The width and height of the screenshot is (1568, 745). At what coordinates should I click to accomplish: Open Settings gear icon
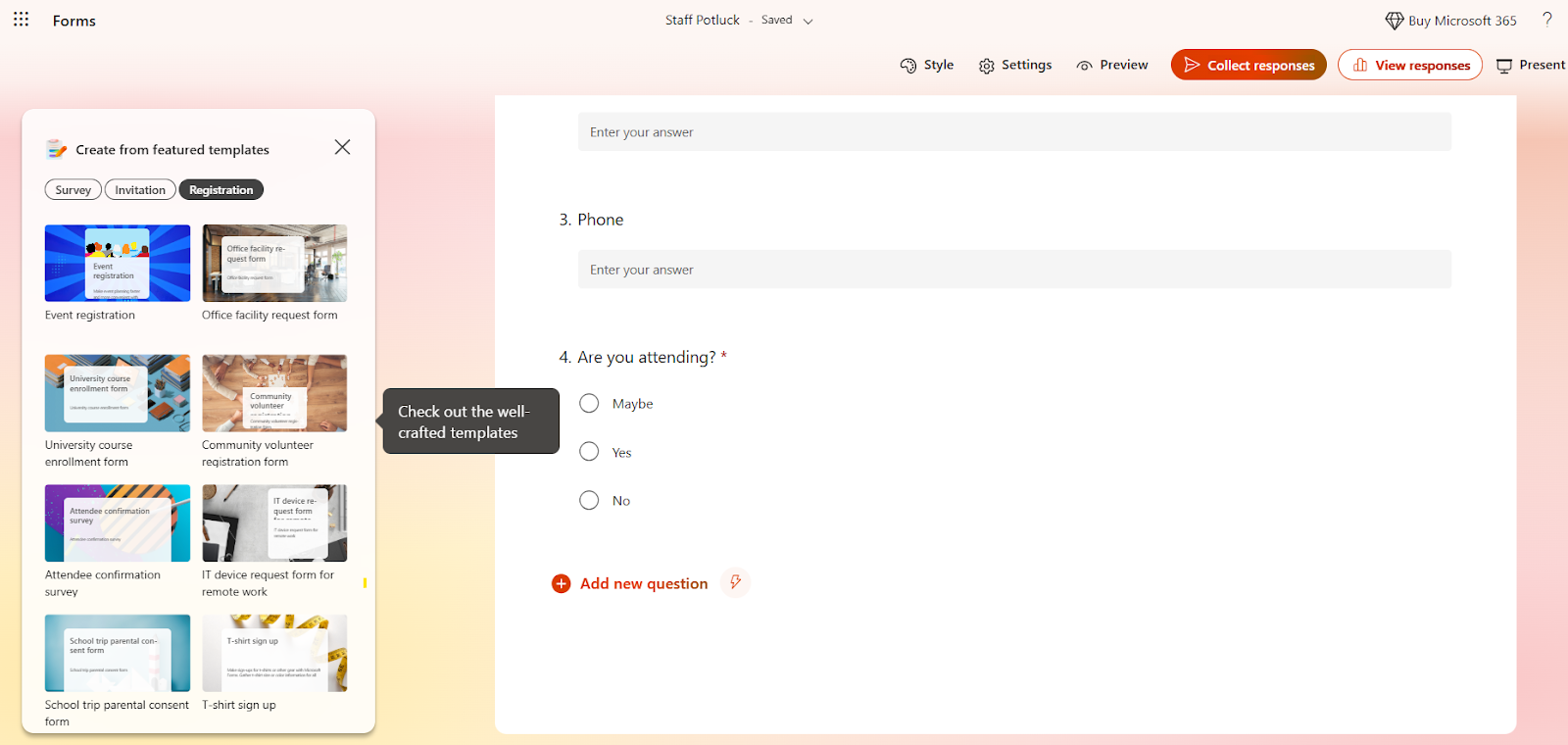pos(986,66)
